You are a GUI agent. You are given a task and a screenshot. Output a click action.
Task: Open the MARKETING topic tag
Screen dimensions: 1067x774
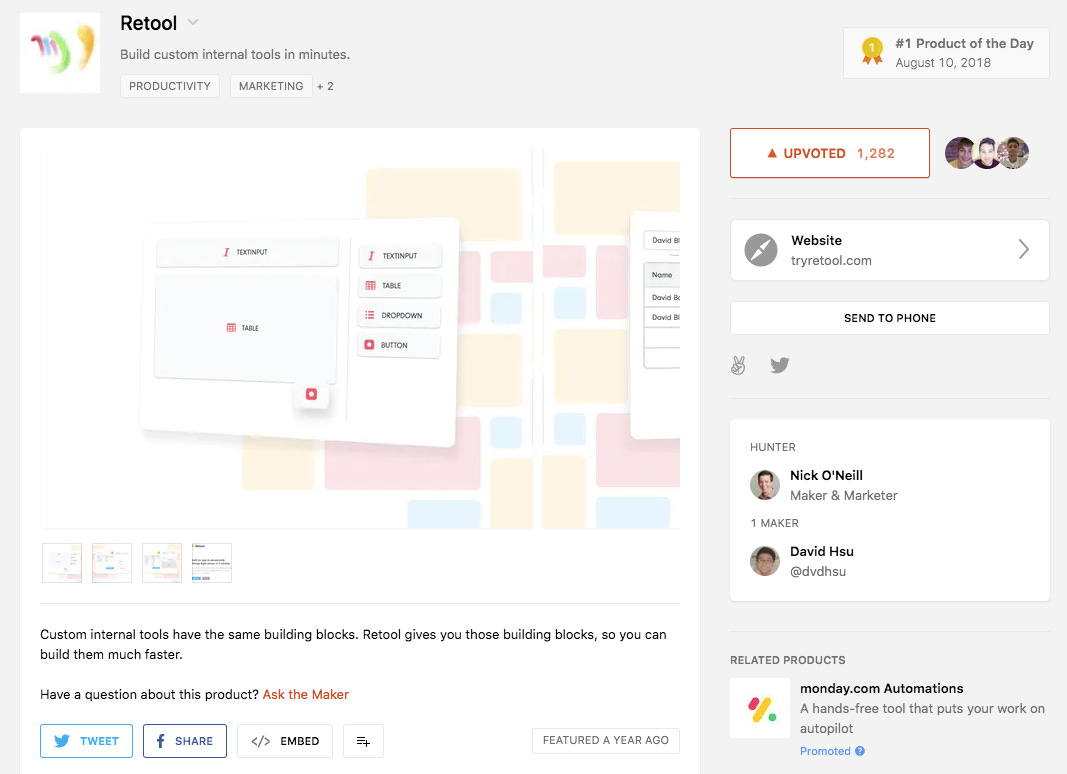point(271,86)
